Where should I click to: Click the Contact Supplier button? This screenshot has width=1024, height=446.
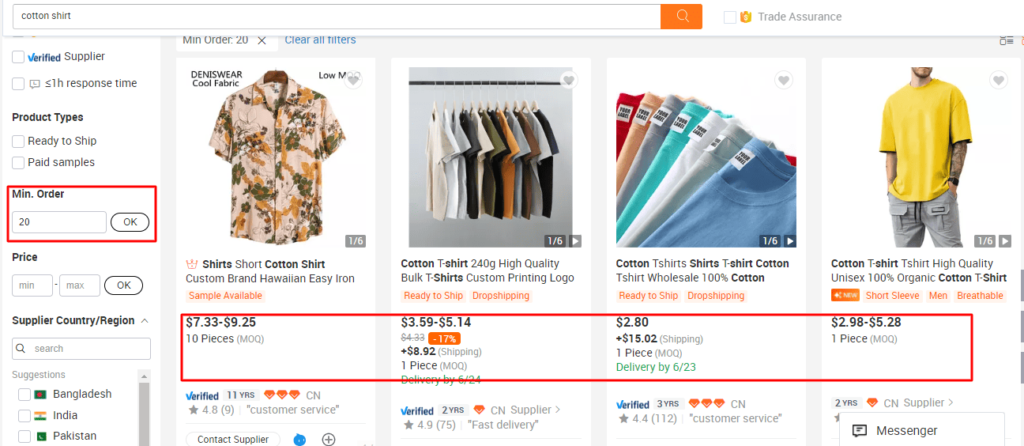coord(232,439)
